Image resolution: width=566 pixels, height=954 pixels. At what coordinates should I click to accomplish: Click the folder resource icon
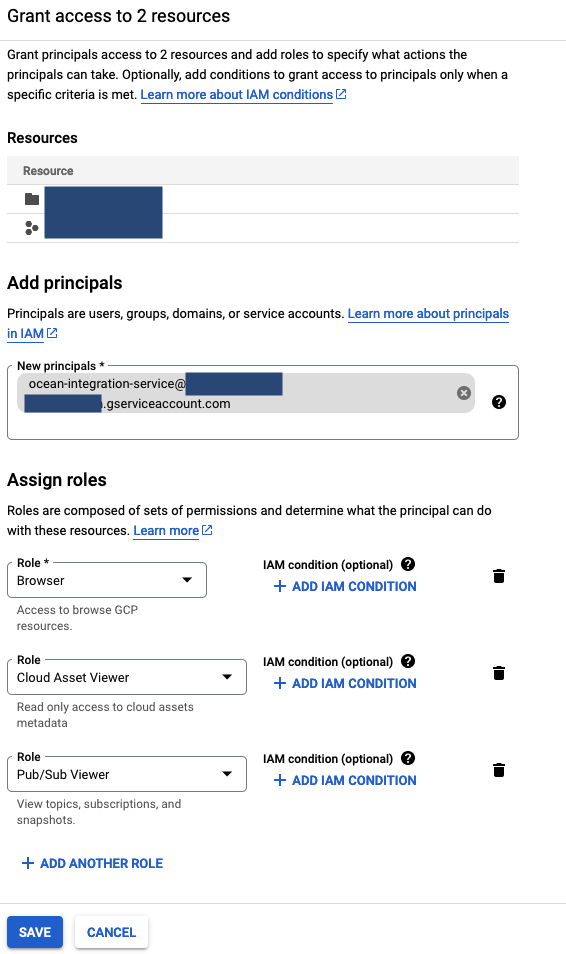pyautogui.click(x=32, y=199)
